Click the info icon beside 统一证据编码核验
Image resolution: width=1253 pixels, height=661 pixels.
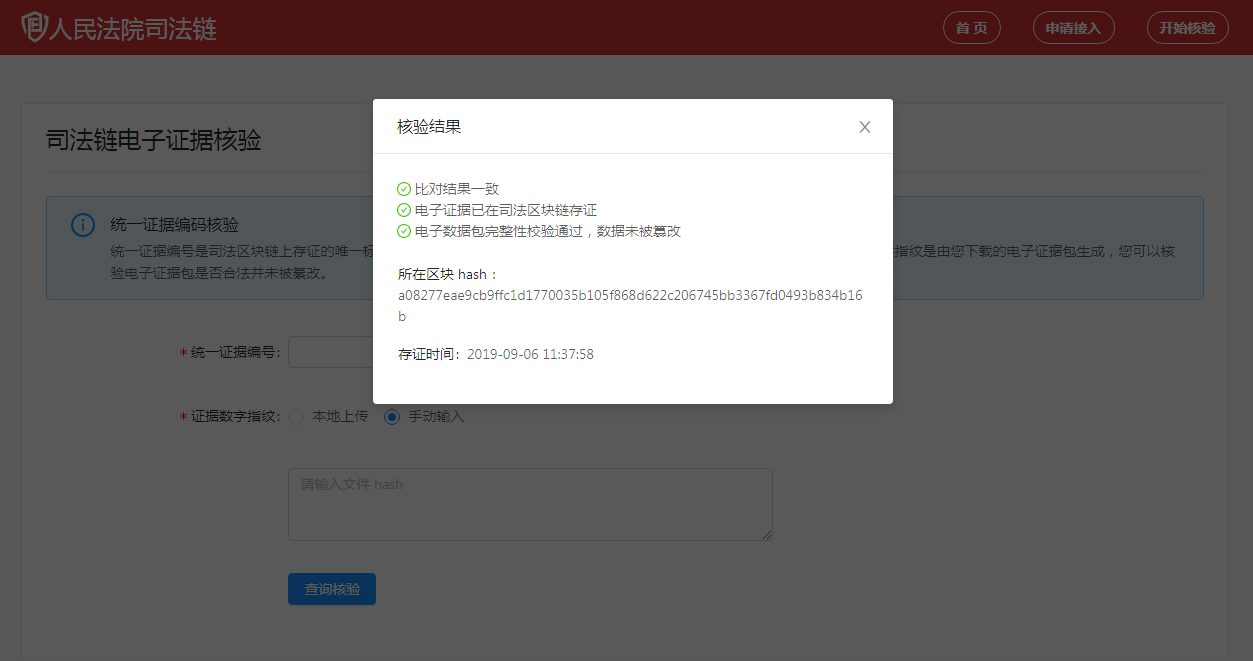[x=83, y=225]
